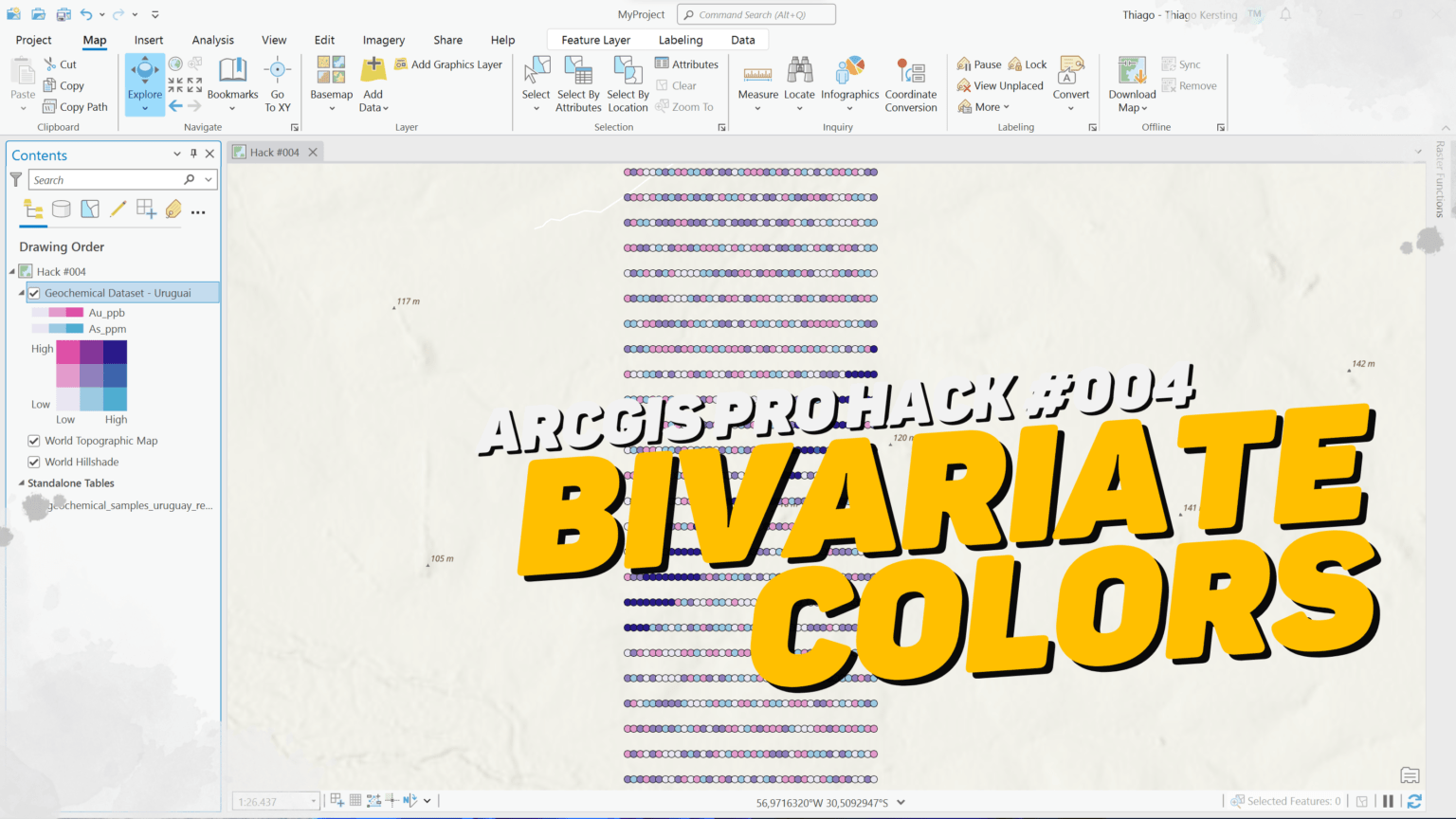Activate the Explore navigation tool
This screenshot has height=819, width=1456.
(144, 83)
